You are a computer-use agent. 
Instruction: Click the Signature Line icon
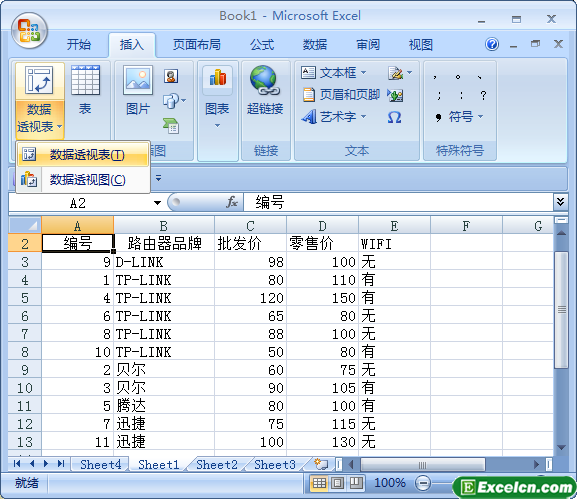(x=396, y=73)
